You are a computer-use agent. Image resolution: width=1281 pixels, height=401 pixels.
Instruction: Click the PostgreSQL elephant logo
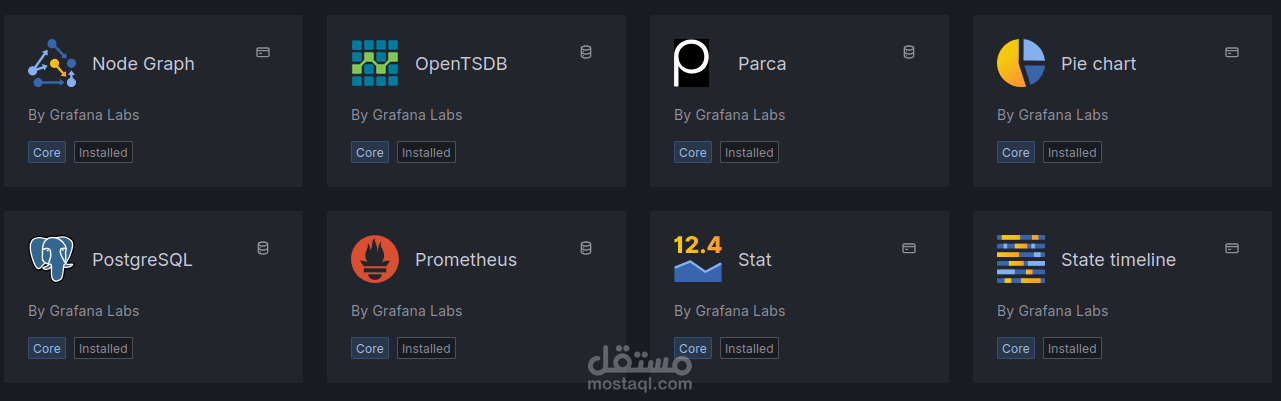52,259
